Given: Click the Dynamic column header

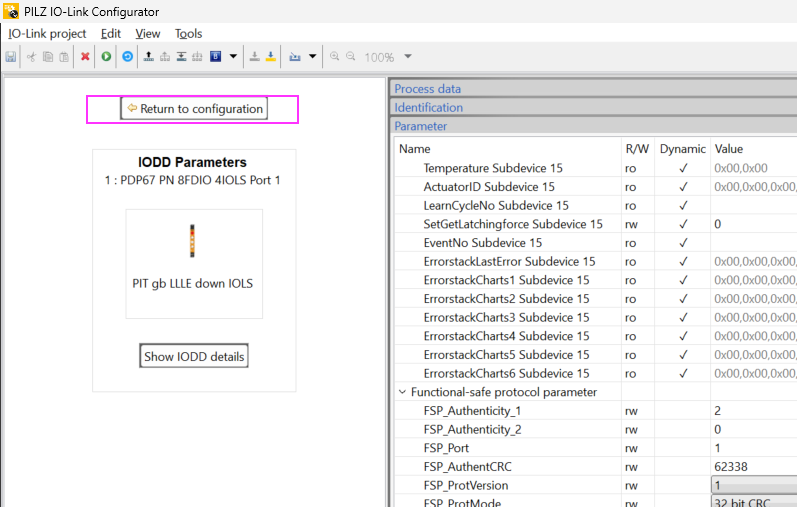Looking at the screenshot, I should pos(682,148).
